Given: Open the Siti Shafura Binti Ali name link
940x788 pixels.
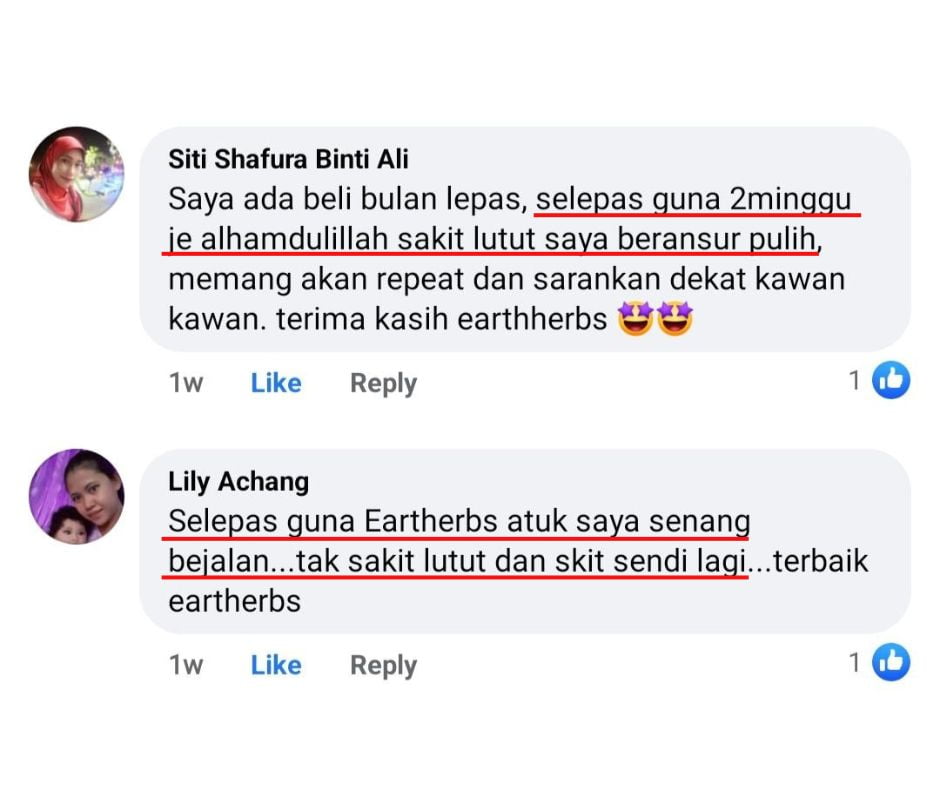Looking at the screenshot, I should pos(288,158).
